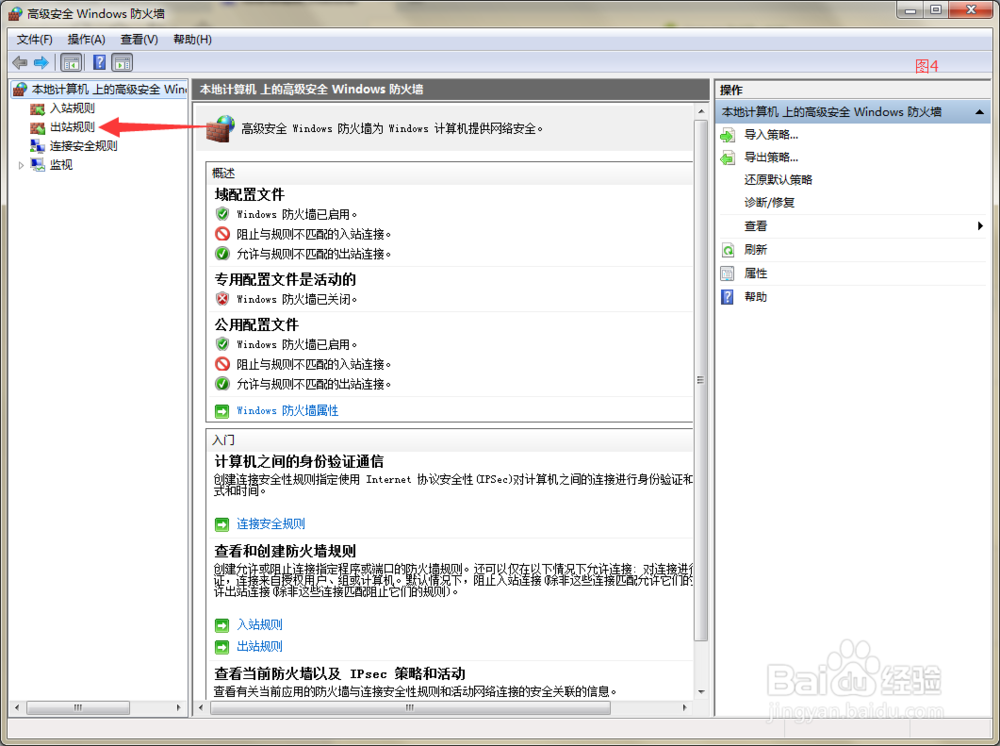
Task: Open the 操作(A) menu
Action: [x=86, y=40]
